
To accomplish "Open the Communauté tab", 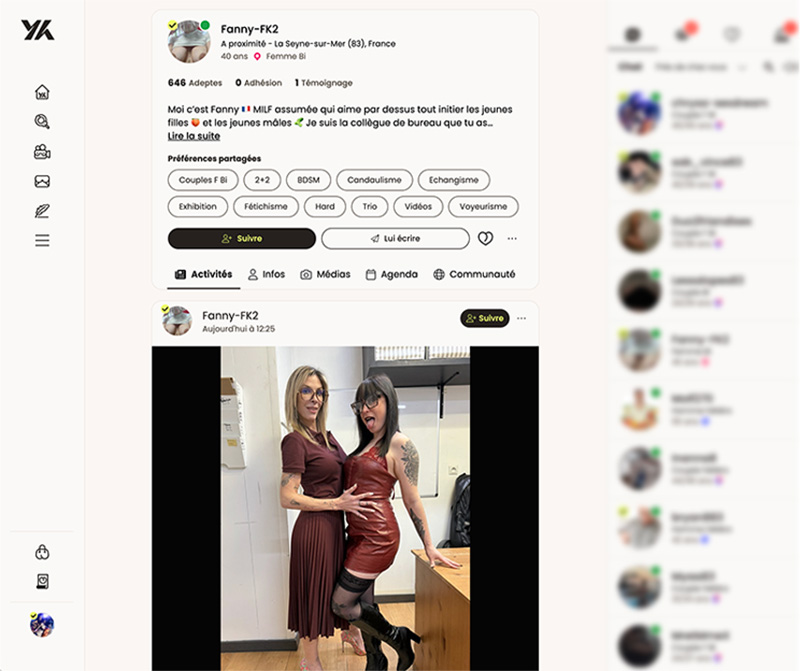I will coord(474,275).
